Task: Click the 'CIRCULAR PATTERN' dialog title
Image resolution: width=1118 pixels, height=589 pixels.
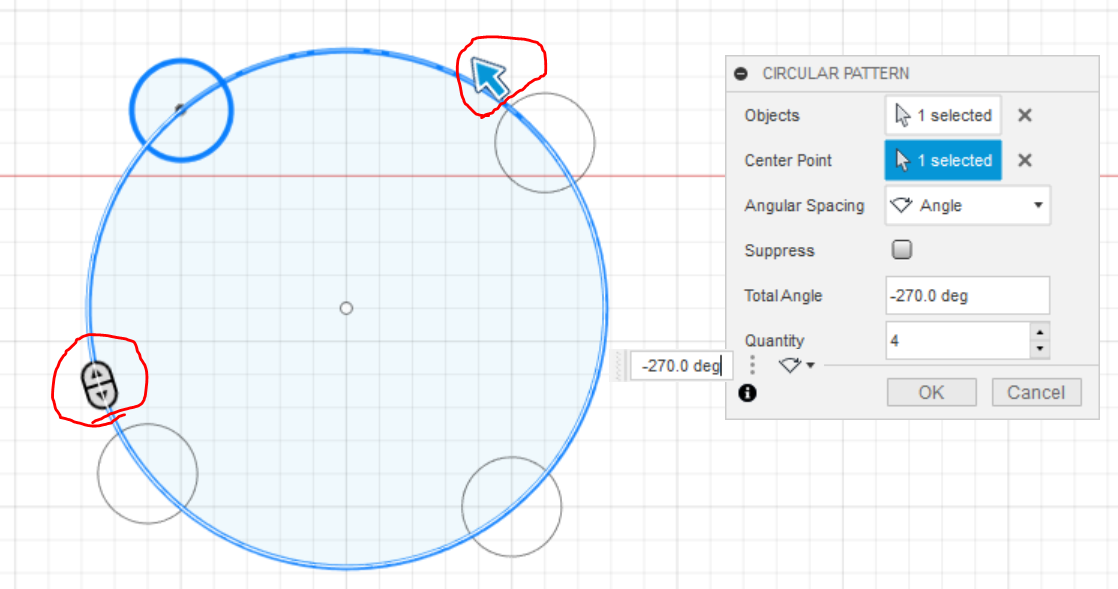Action: click(x=836, y=73)
